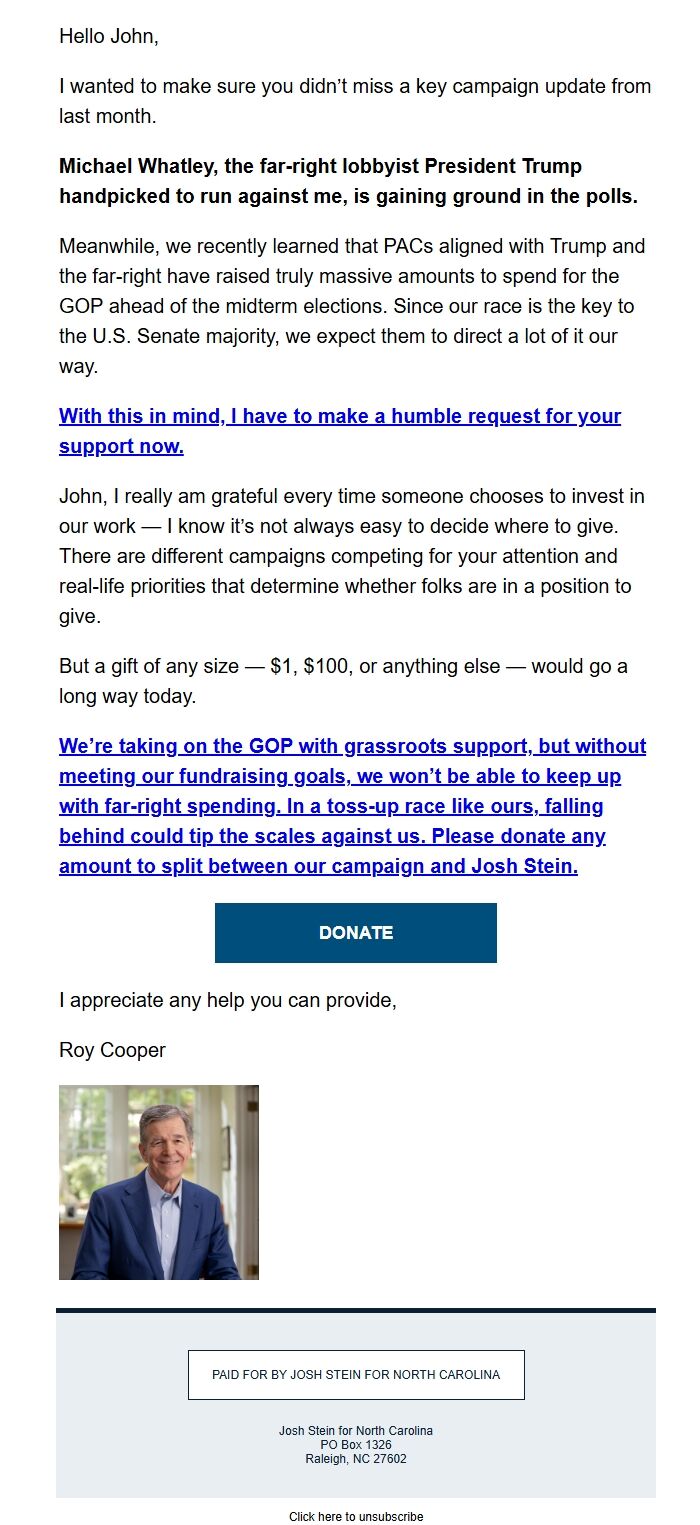
Task: Click here to unsubscribe from emails
Action: [355, 1516]
